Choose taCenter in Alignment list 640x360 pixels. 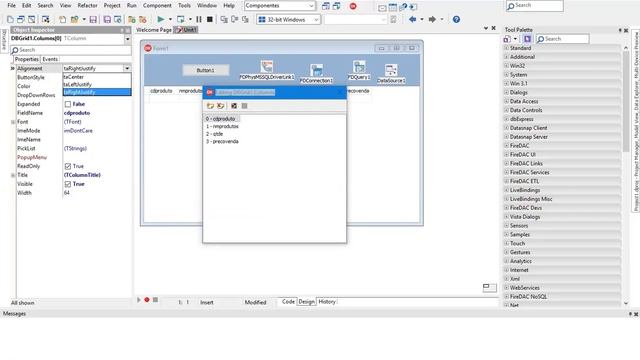tap(97, 77)
